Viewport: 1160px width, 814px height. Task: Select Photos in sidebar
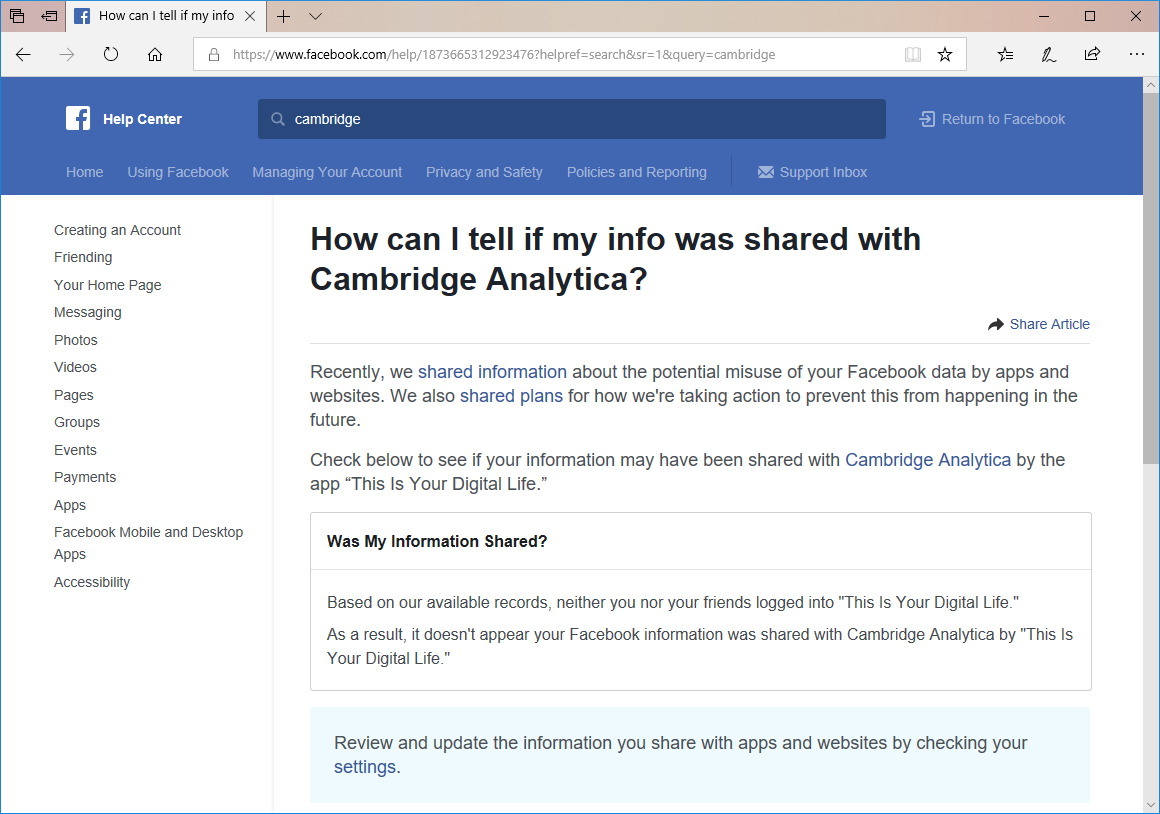[75, 340]
